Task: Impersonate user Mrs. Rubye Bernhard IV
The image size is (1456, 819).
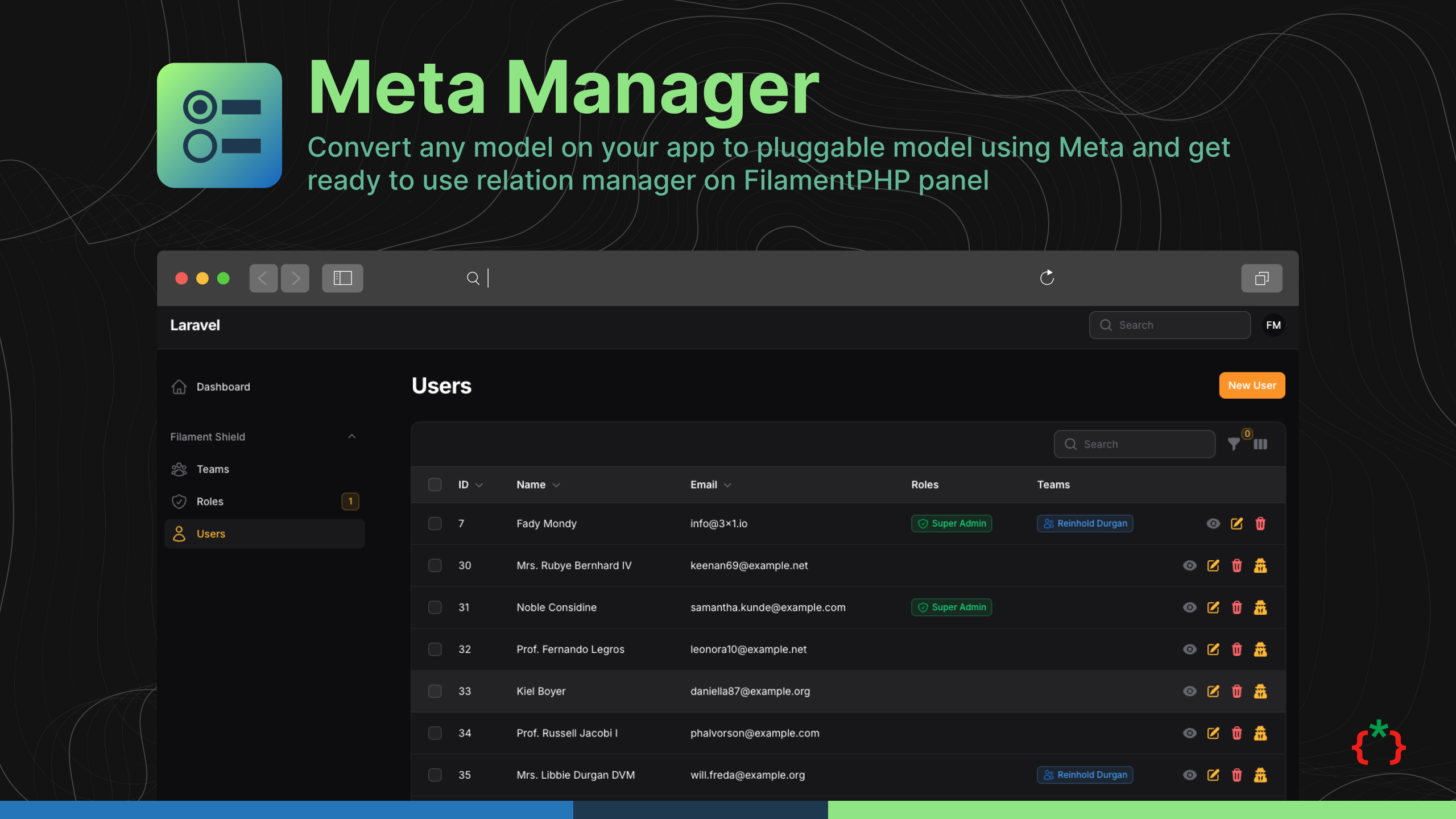Action: coord(1260,565)
